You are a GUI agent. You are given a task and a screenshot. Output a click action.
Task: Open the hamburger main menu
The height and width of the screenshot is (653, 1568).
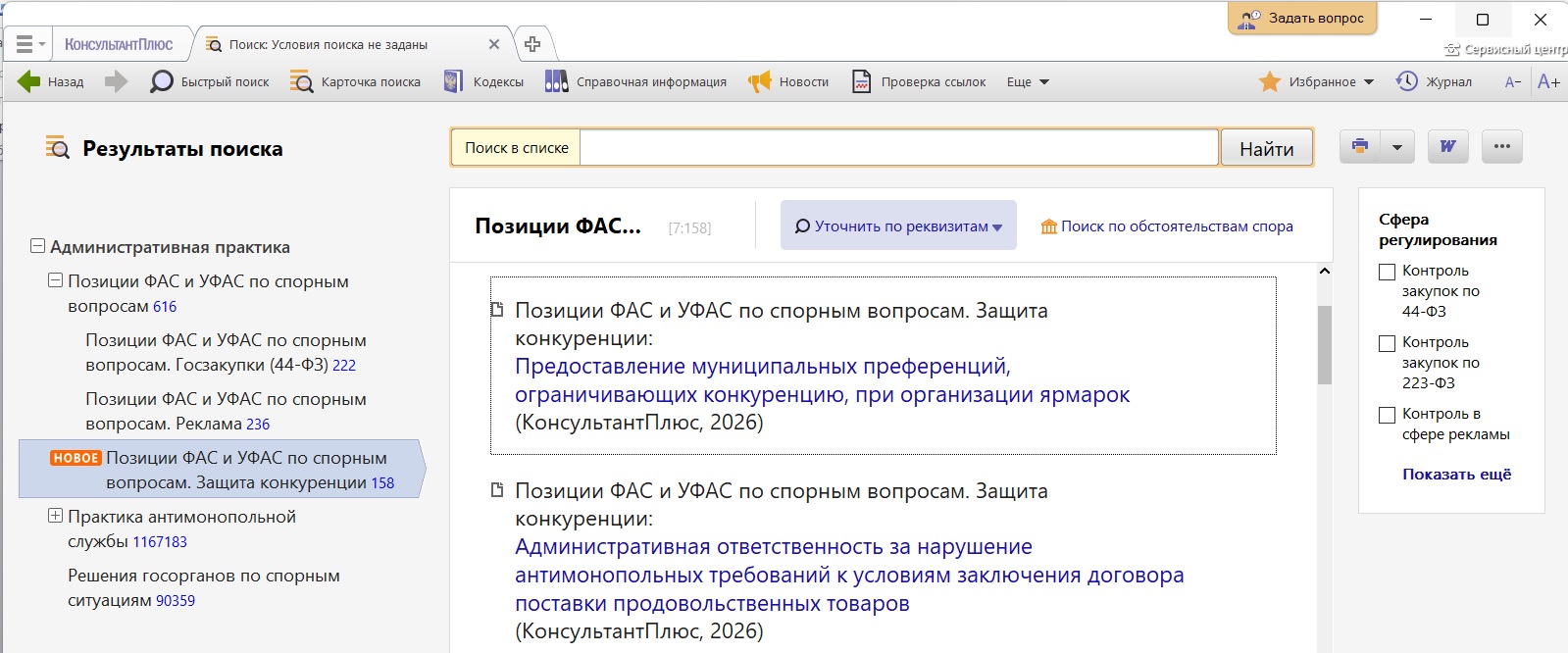click(x=25, y=44)
